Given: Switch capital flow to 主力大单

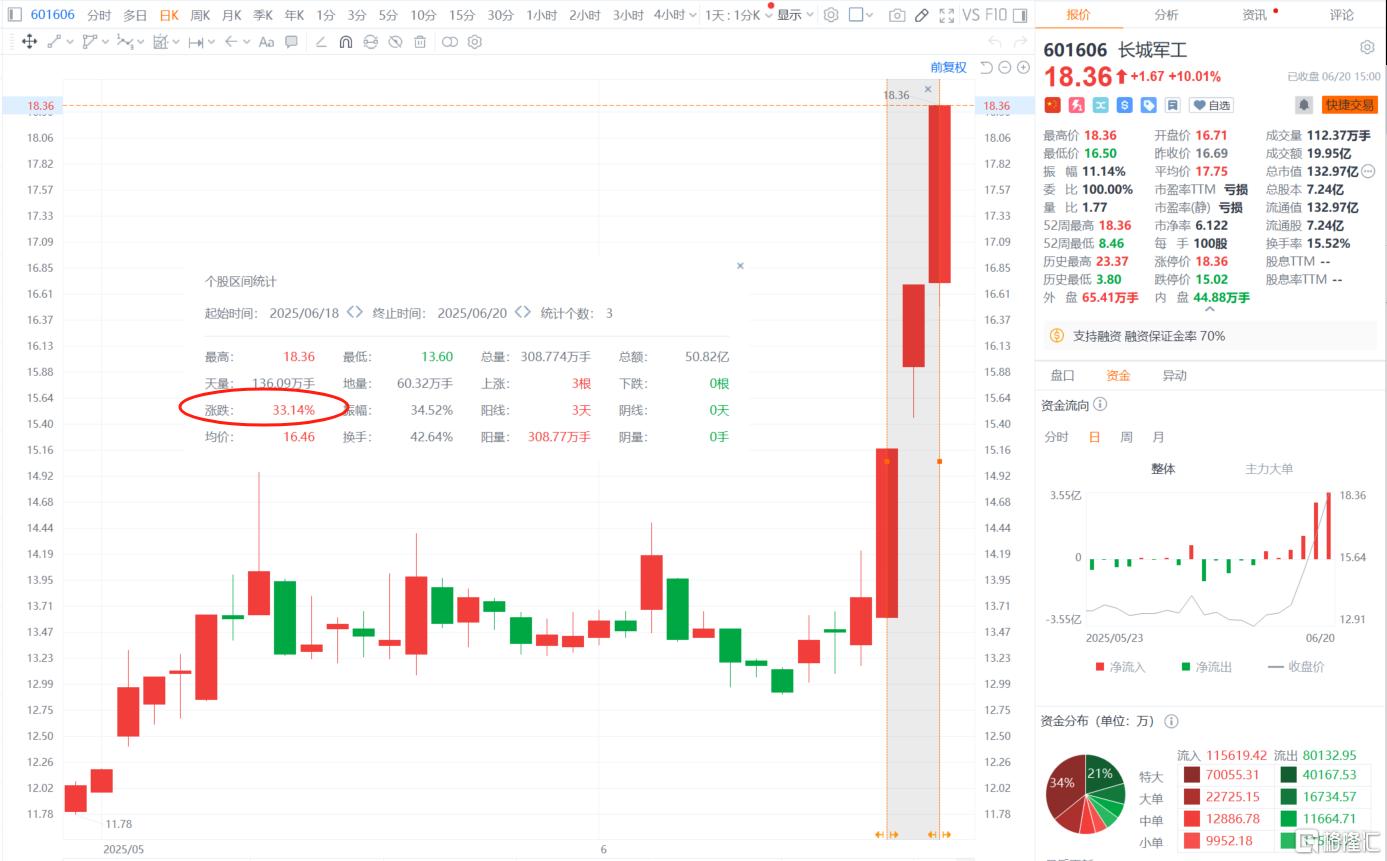Looking at the screenshot, I should [x=1269, y=468].
